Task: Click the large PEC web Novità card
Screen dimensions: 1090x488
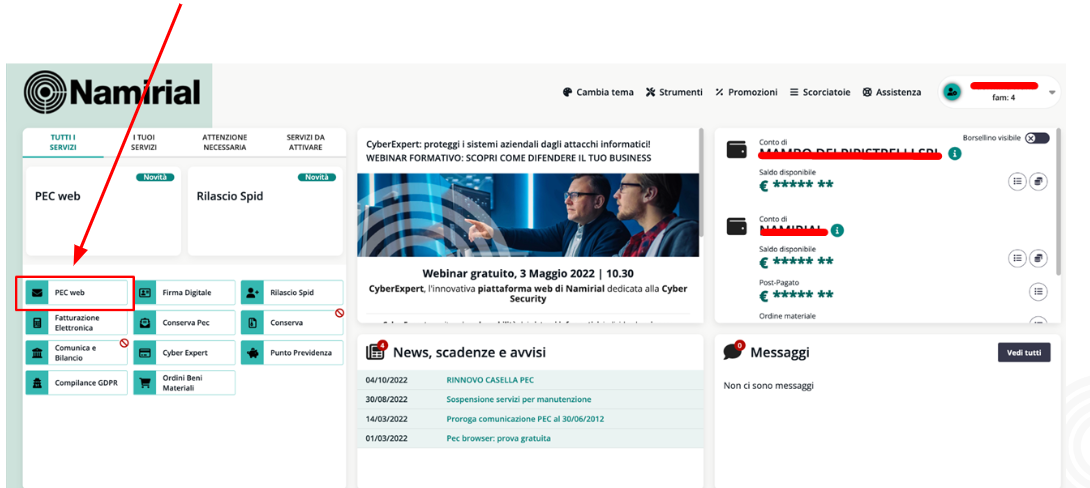Action: pyautogui.click(x=104, y=211)
